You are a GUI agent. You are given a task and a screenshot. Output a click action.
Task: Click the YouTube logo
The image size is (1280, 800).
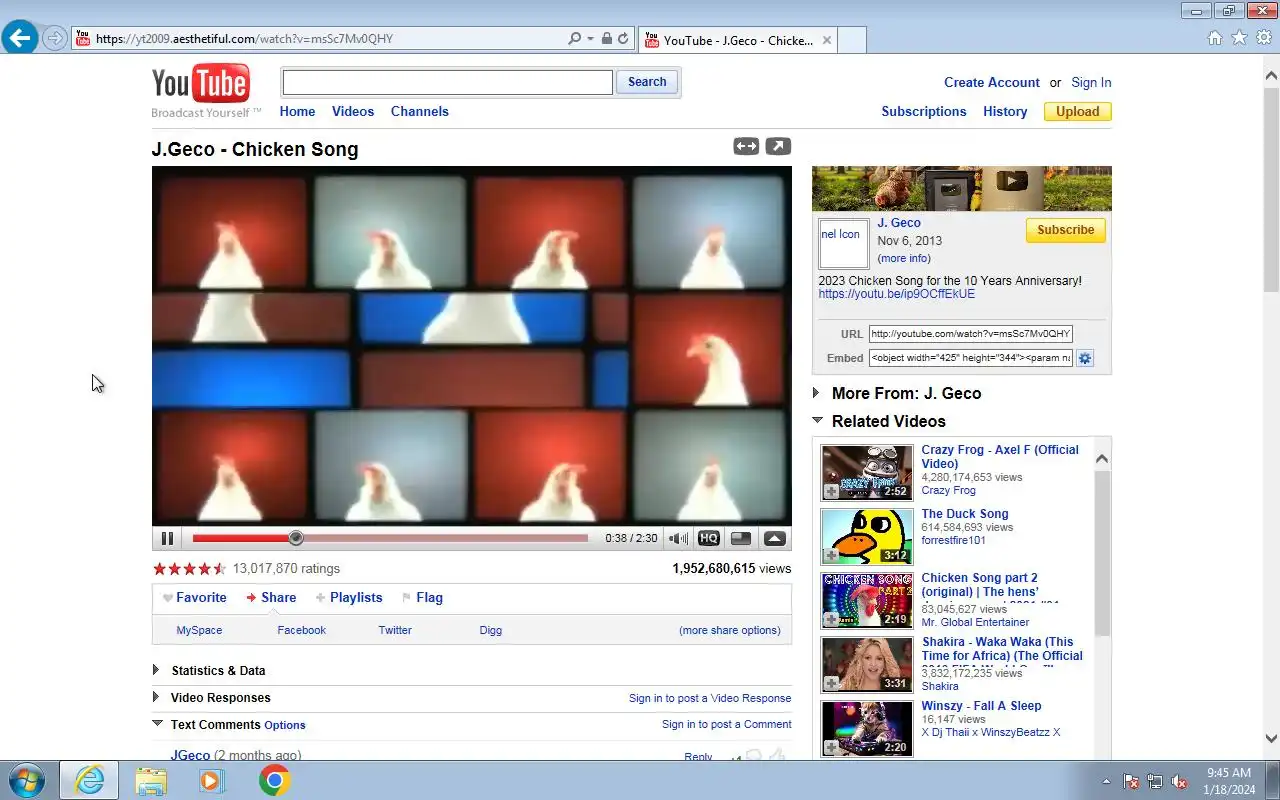pyautogui.click(x=201, y=84)
